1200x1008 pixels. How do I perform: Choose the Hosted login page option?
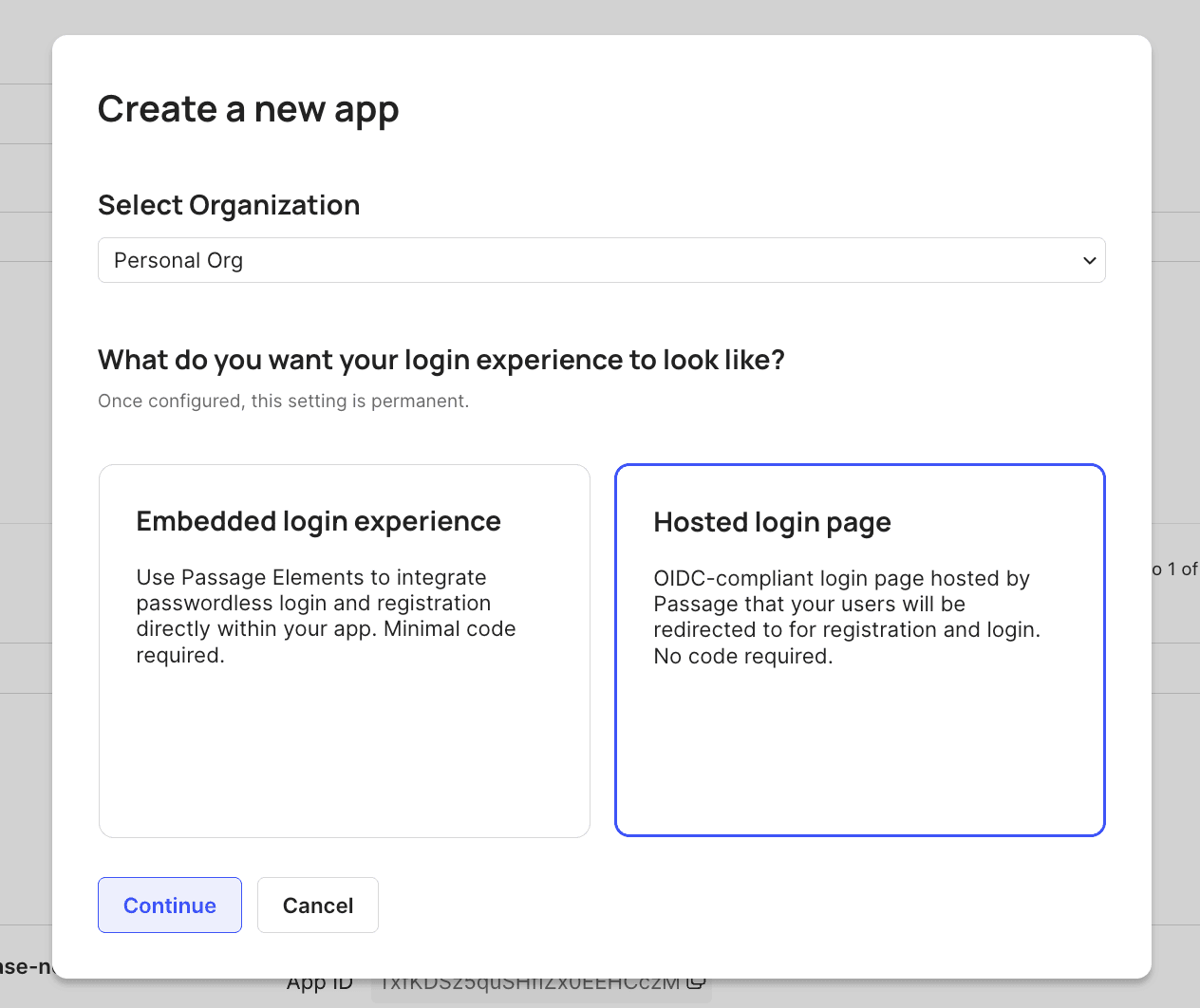coord(859,649)
